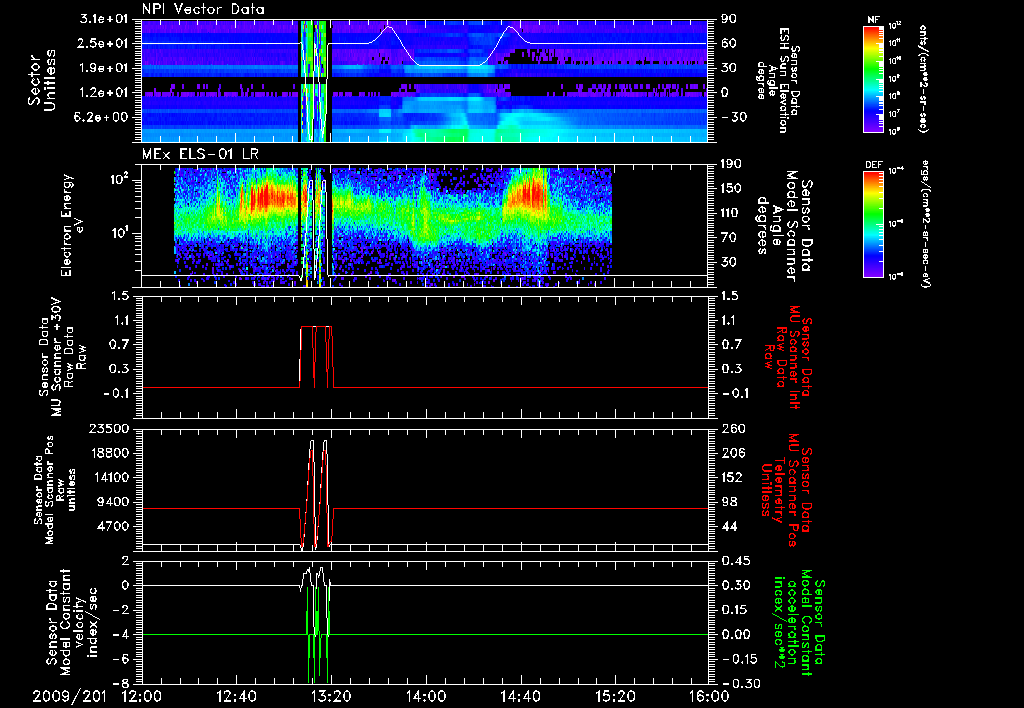
Task: Click the '14100' scanner position tick
Action: 110,477
